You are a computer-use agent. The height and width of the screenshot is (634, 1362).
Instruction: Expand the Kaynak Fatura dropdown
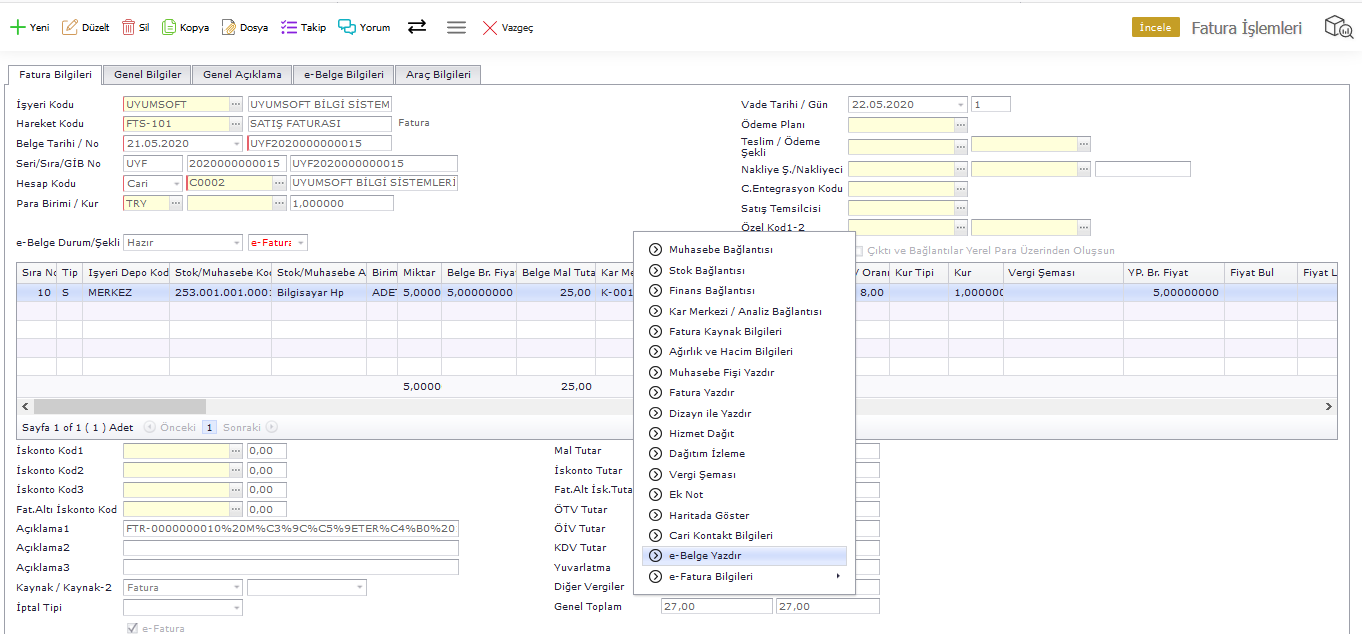point(236,588)
